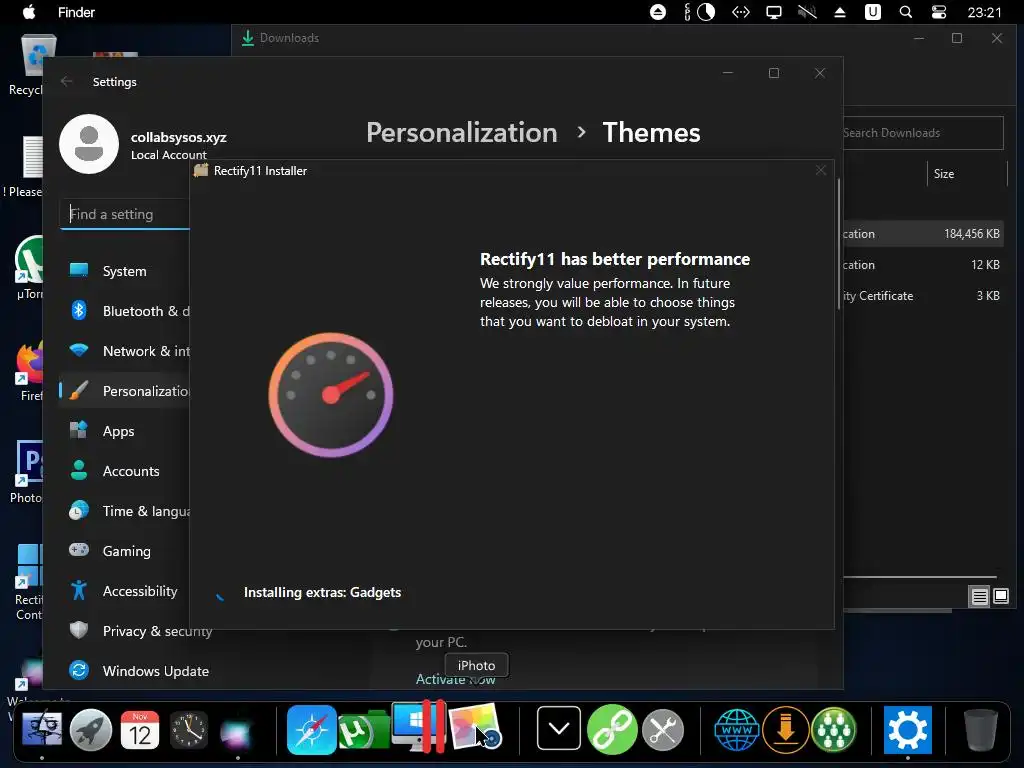
Task: Click the collabsysos.xyz account avatar
Action: (89, 144)
